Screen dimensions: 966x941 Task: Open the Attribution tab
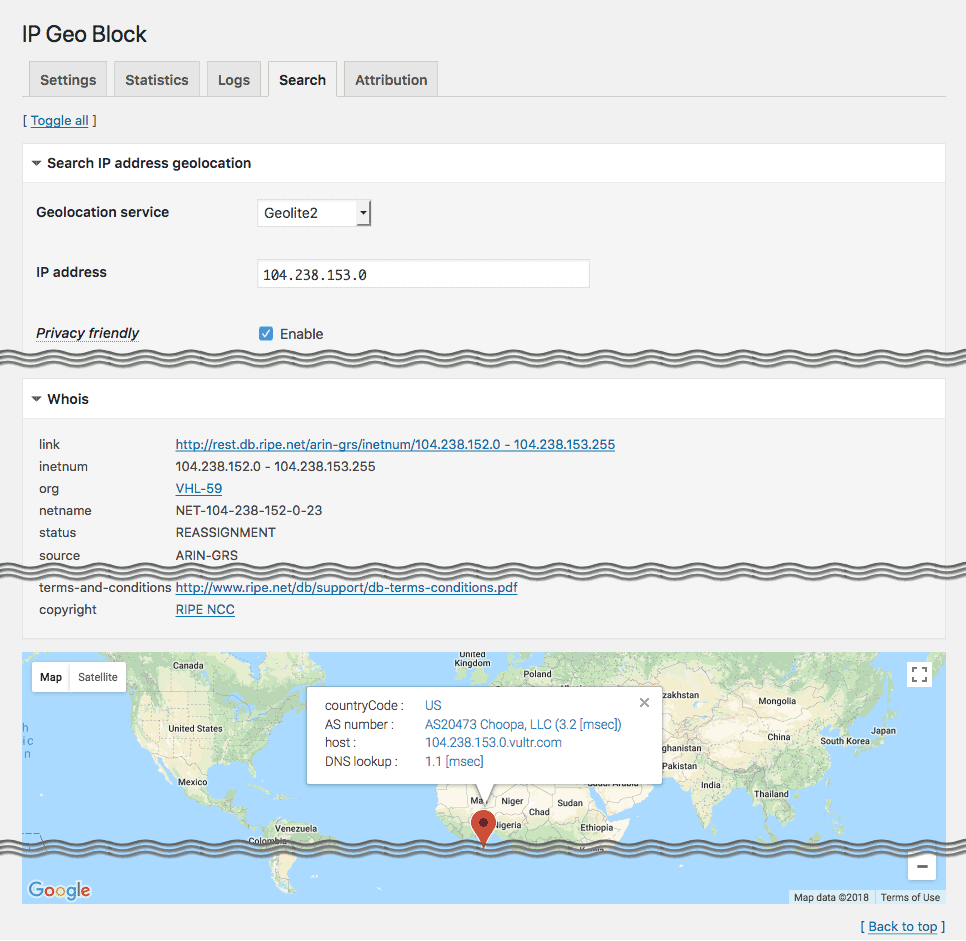391,80
